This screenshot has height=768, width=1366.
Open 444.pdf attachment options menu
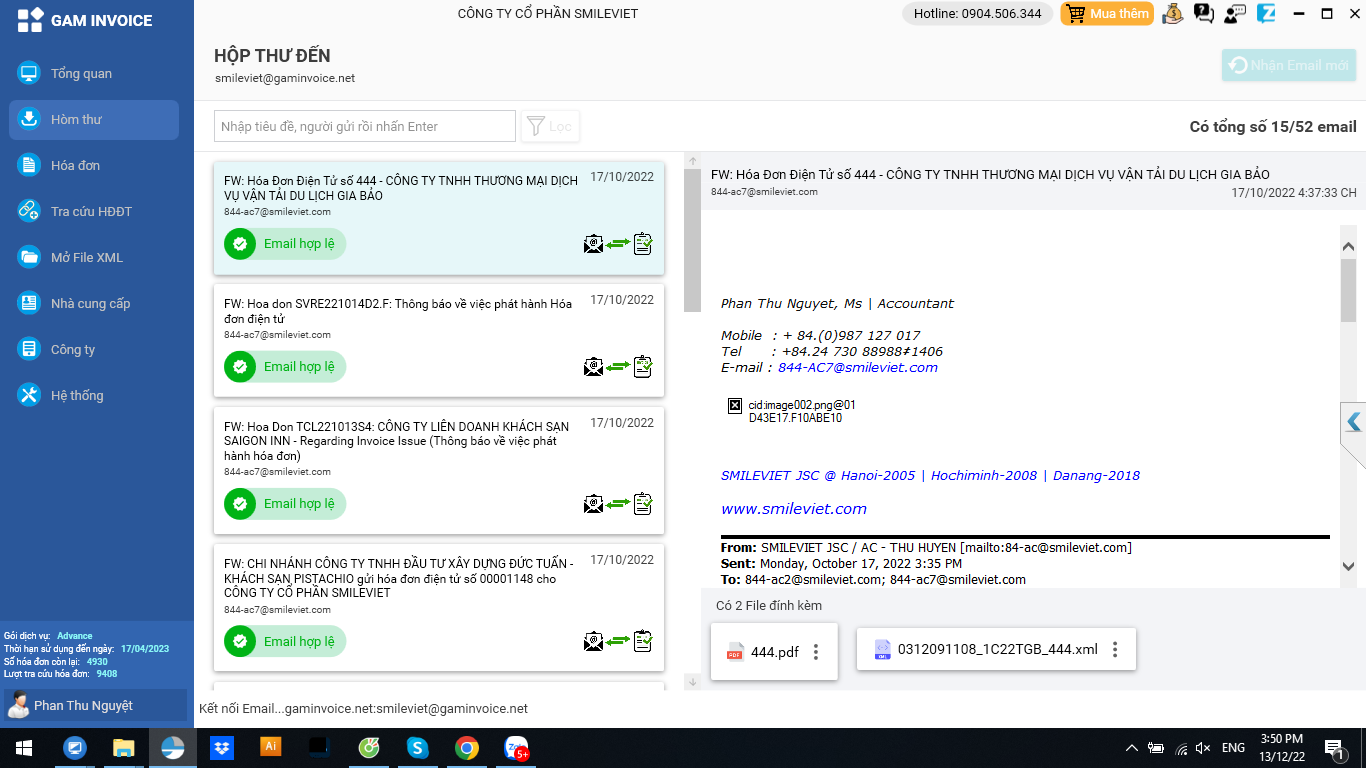click(816, 652)
